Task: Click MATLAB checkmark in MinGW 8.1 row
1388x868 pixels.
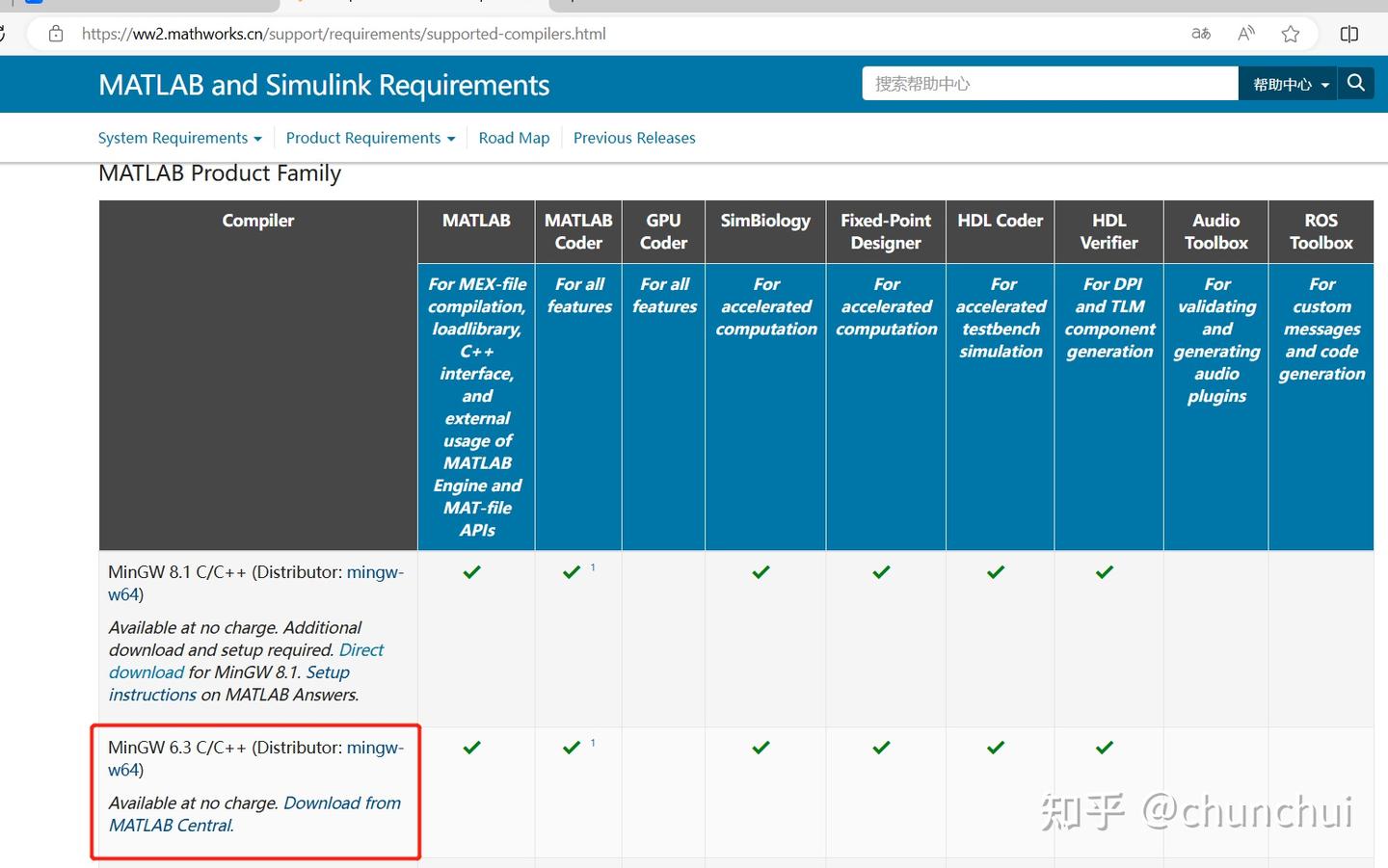Action: tap(471, 572)
